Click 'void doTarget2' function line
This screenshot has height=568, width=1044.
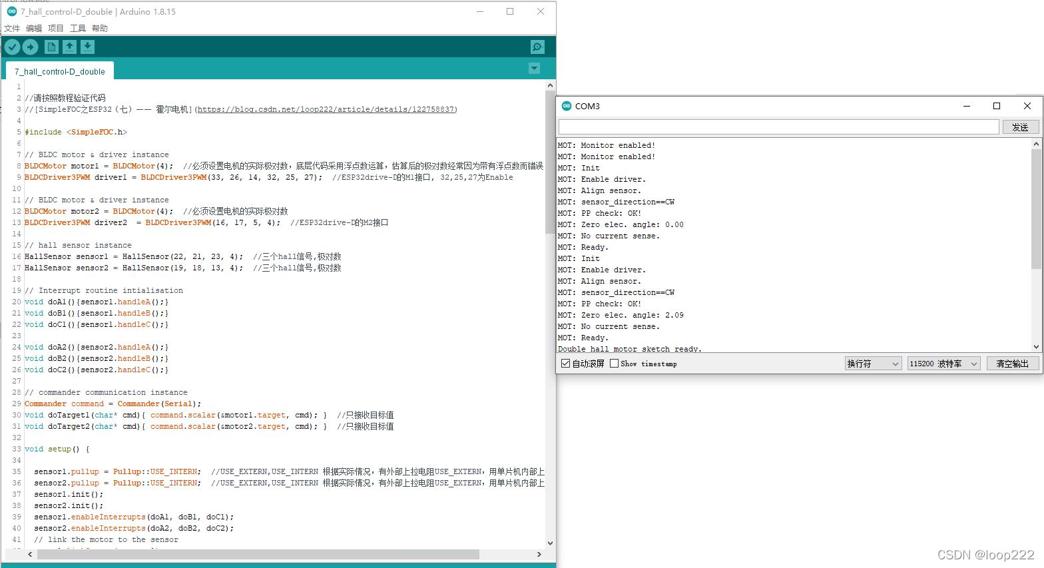(209, 426)
